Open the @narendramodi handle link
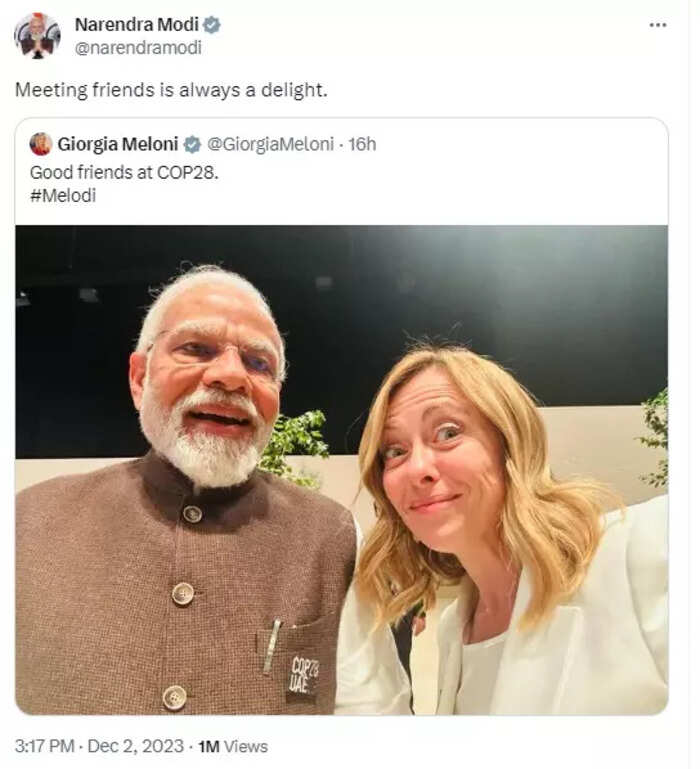 point(138,48)
